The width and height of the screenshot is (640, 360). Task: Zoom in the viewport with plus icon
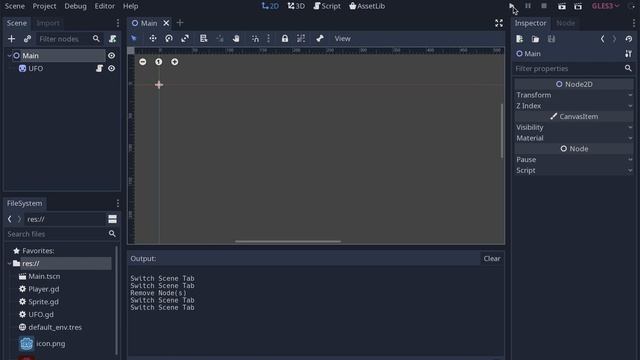(x=174, y=62)
